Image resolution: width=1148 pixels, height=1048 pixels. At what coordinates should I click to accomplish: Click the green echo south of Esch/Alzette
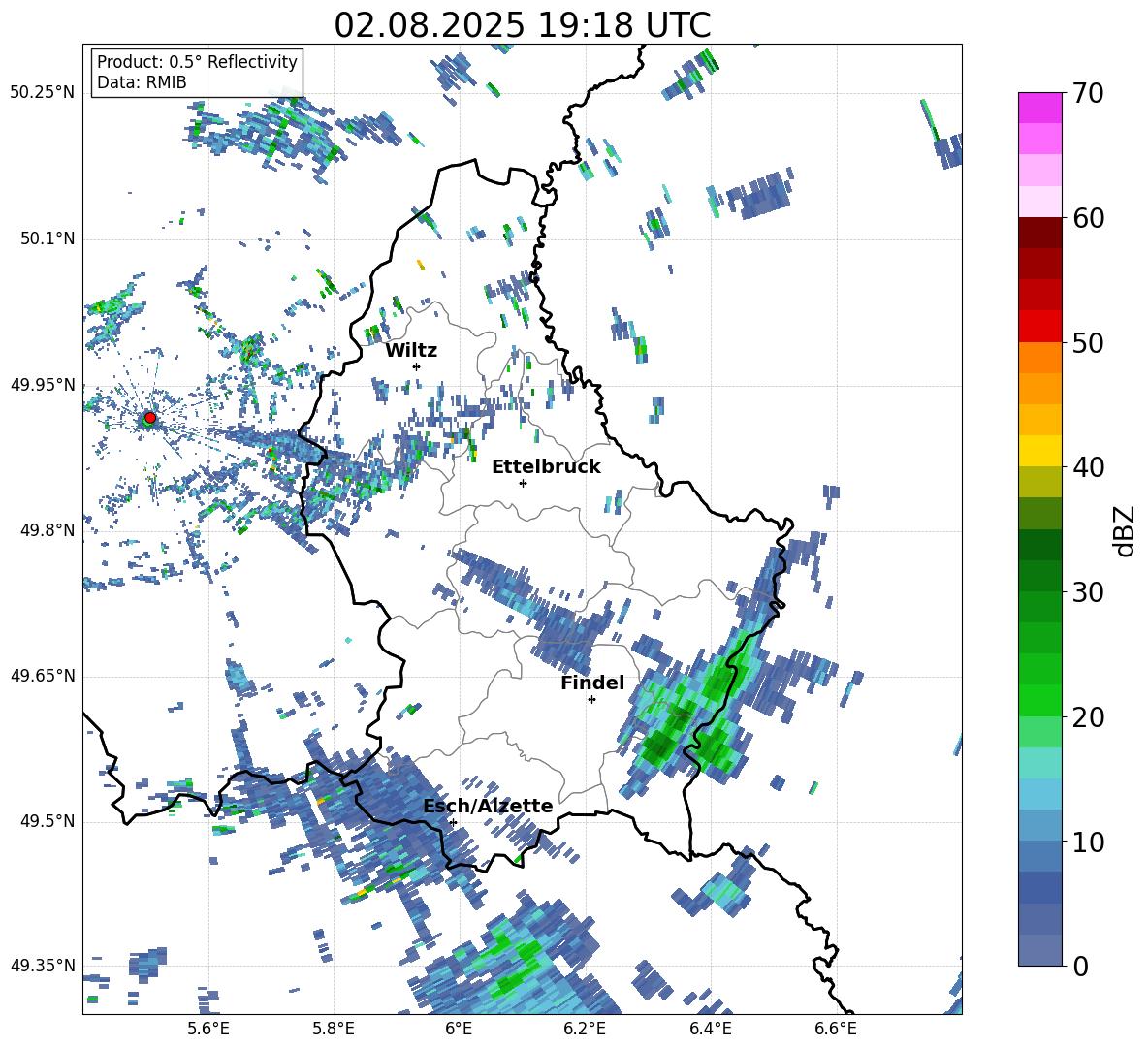(x=513, y=959)
